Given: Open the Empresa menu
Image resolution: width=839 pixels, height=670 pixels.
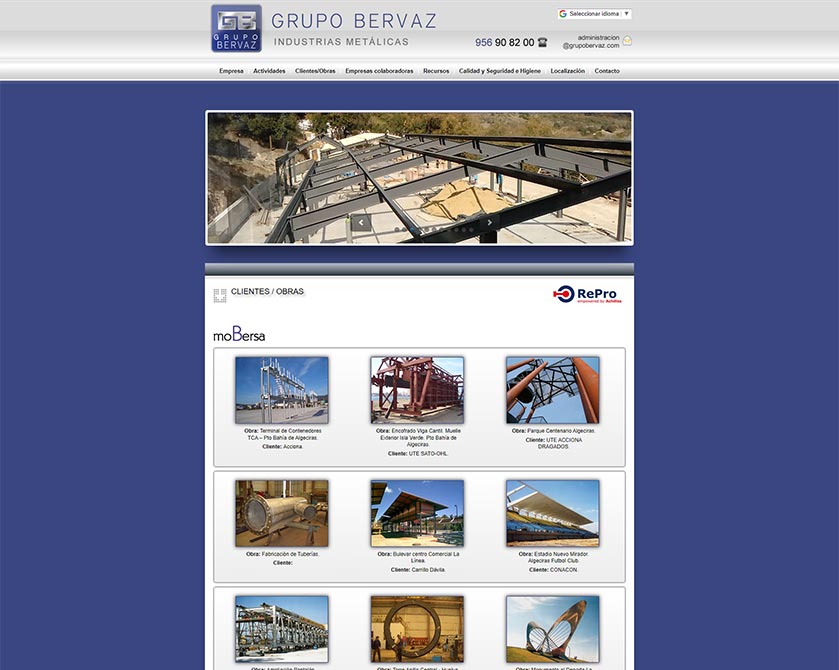Looking at the screenshot, I should [231, 71].
